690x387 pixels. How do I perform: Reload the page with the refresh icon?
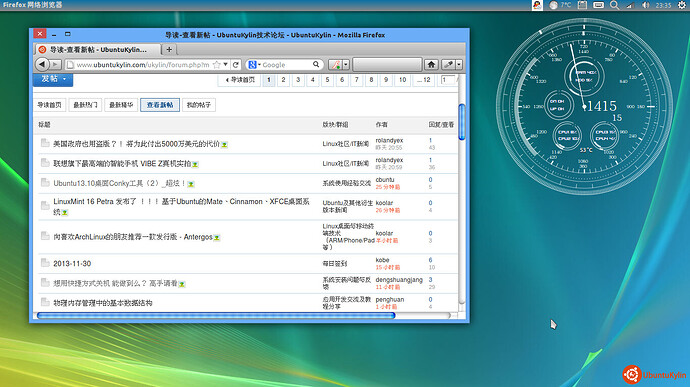(x=236, y=65)
